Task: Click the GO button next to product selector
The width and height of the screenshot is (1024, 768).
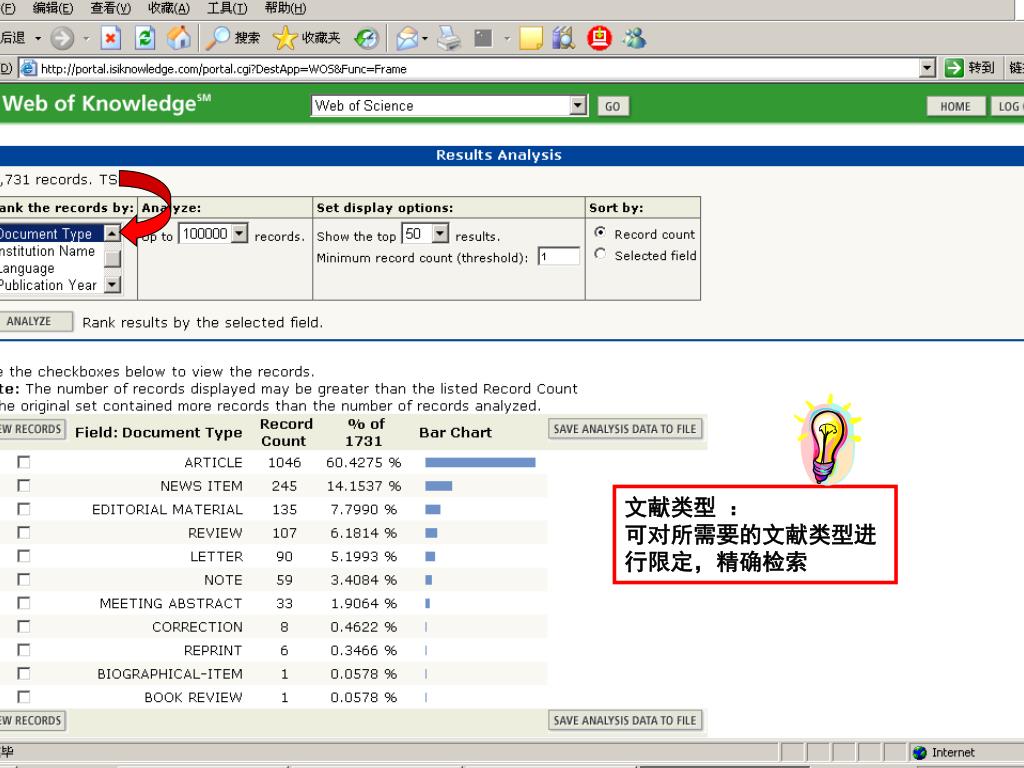Action: pyautogui.click(x=613, y=106)
